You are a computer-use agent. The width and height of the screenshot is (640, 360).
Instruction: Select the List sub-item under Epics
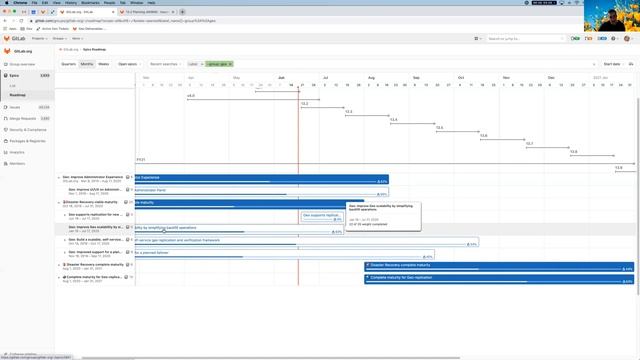pos(12,86)
